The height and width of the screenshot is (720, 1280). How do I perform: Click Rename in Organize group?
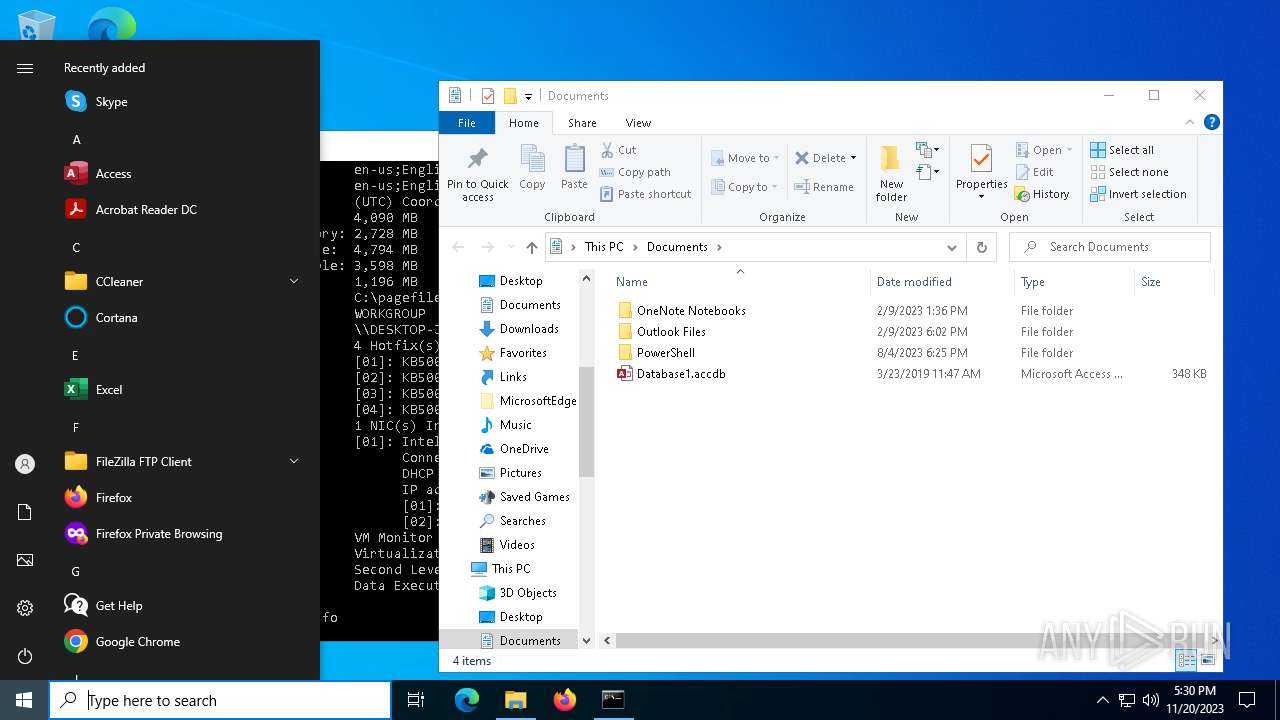click(x=824, y=187)
